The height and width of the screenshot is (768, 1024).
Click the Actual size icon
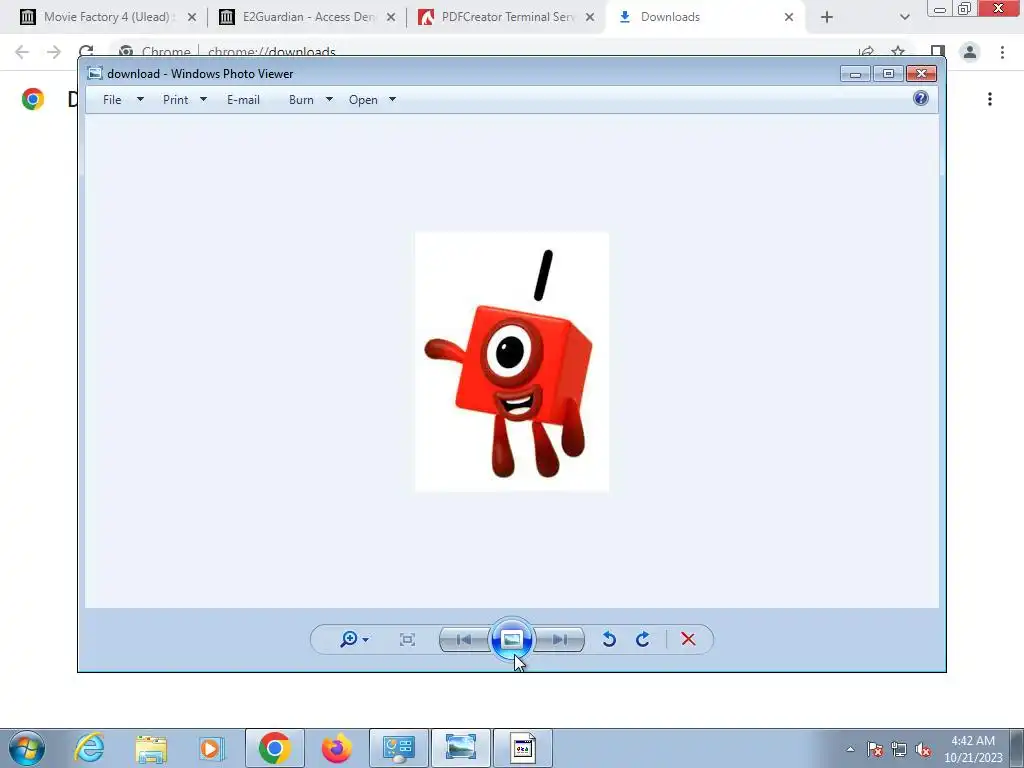[x=407, y=639]
